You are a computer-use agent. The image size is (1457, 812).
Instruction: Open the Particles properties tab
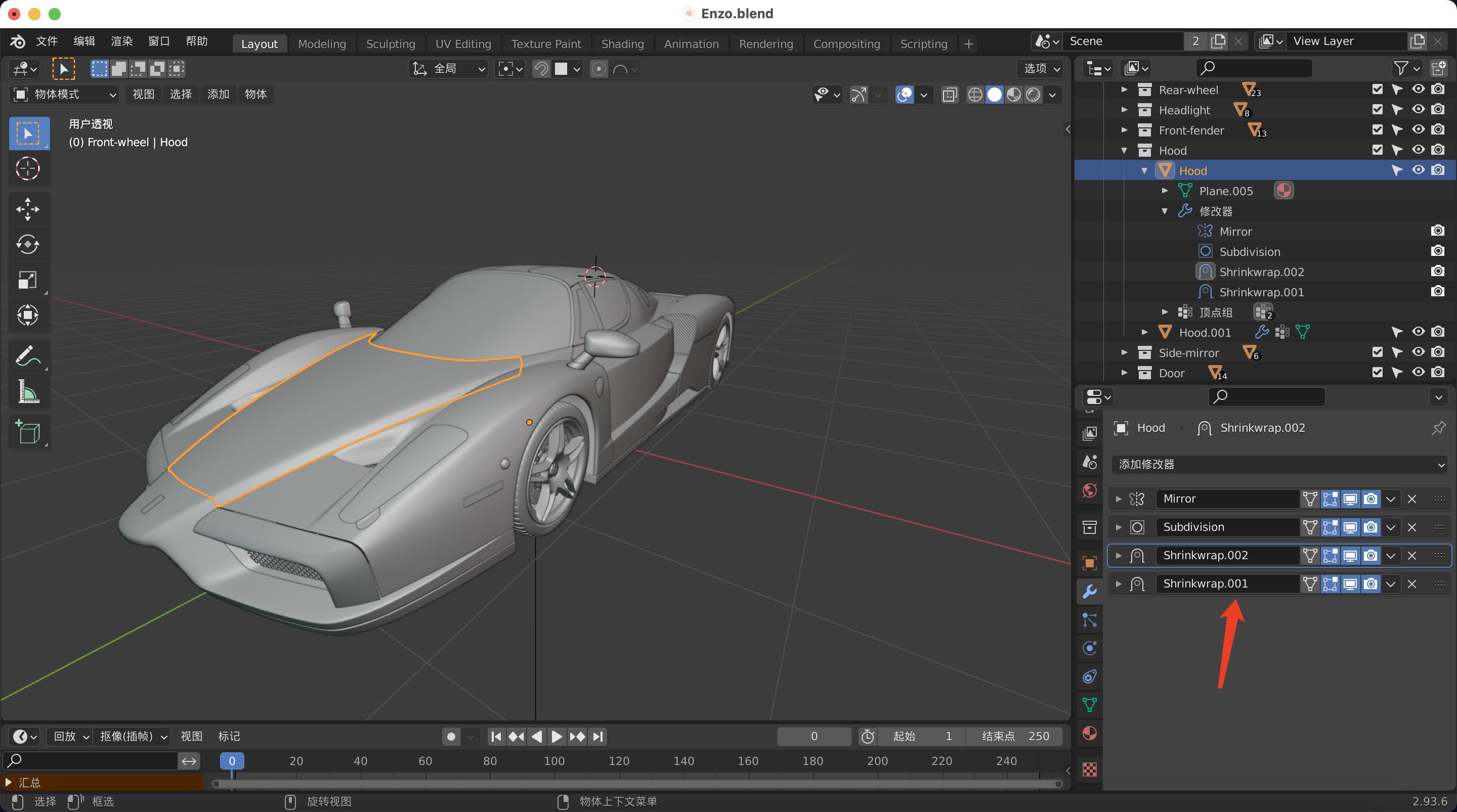pos(1089,620)
